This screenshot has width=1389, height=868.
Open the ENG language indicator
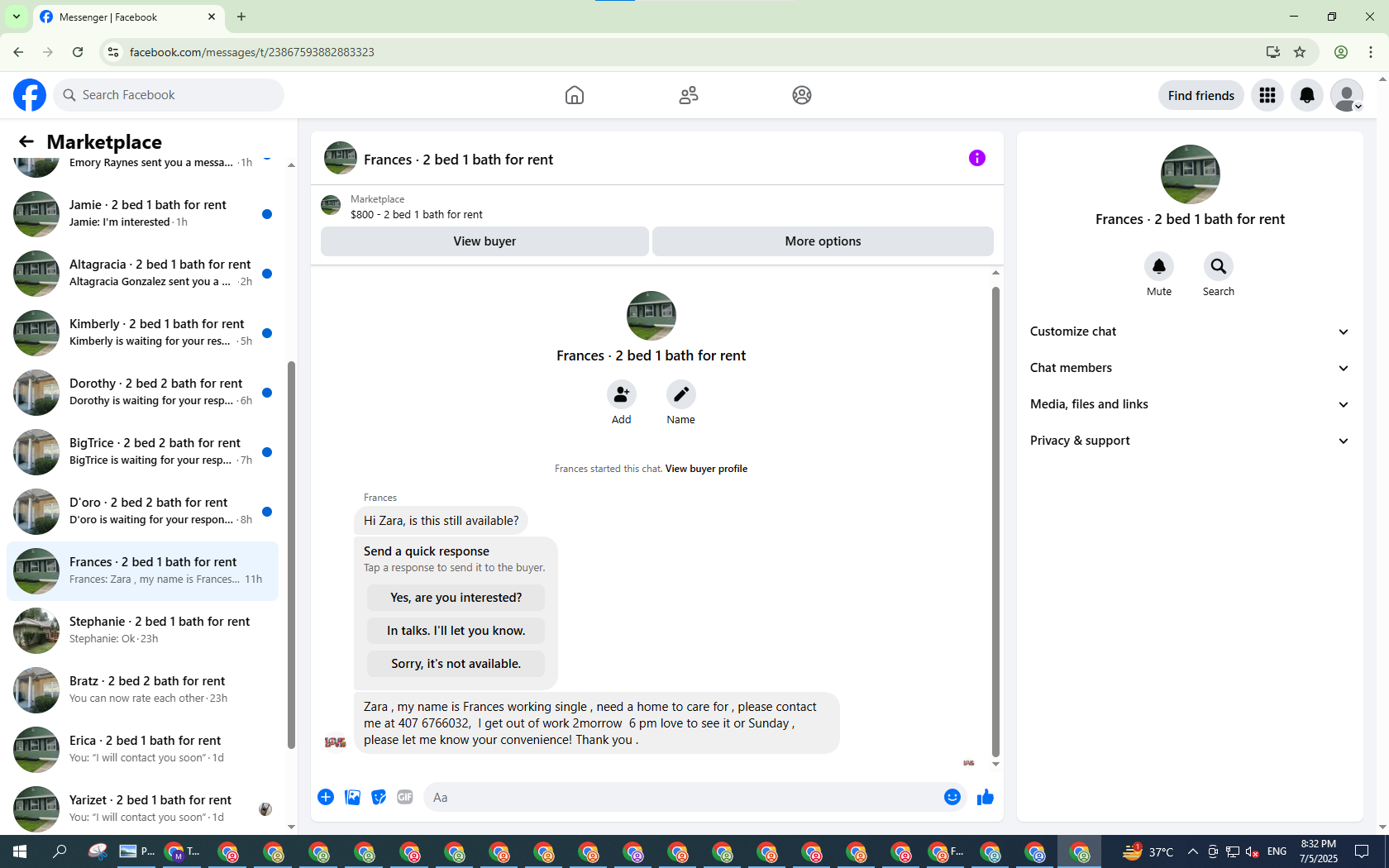click(x=1277, y=851)
